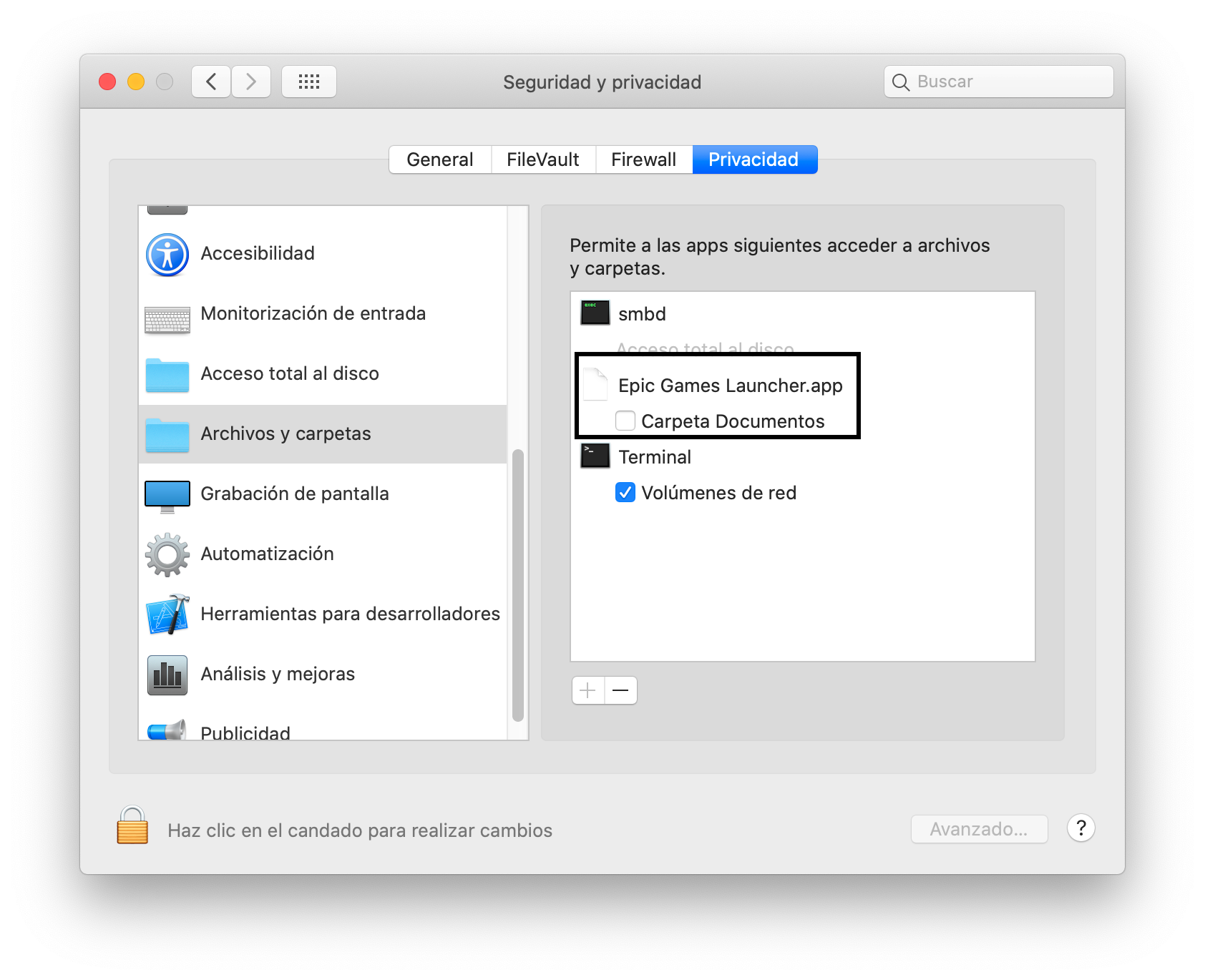
Task: Uncheck Volúmenes de red for Terminal
Action: click(x=625, y=492)
